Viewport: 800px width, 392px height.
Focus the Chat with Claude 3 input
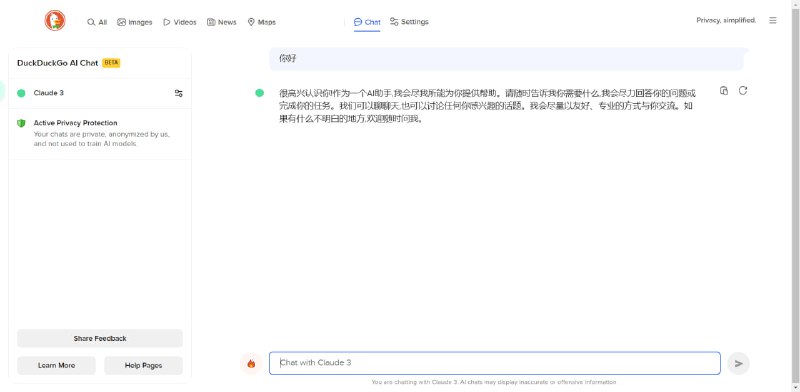tap(495, 363)
